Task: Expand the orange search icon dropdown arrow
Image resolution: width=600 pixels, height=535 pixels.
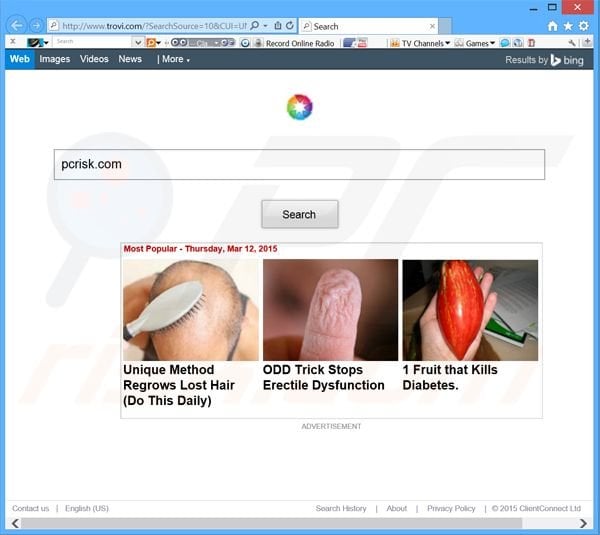Action: (158, 43)
